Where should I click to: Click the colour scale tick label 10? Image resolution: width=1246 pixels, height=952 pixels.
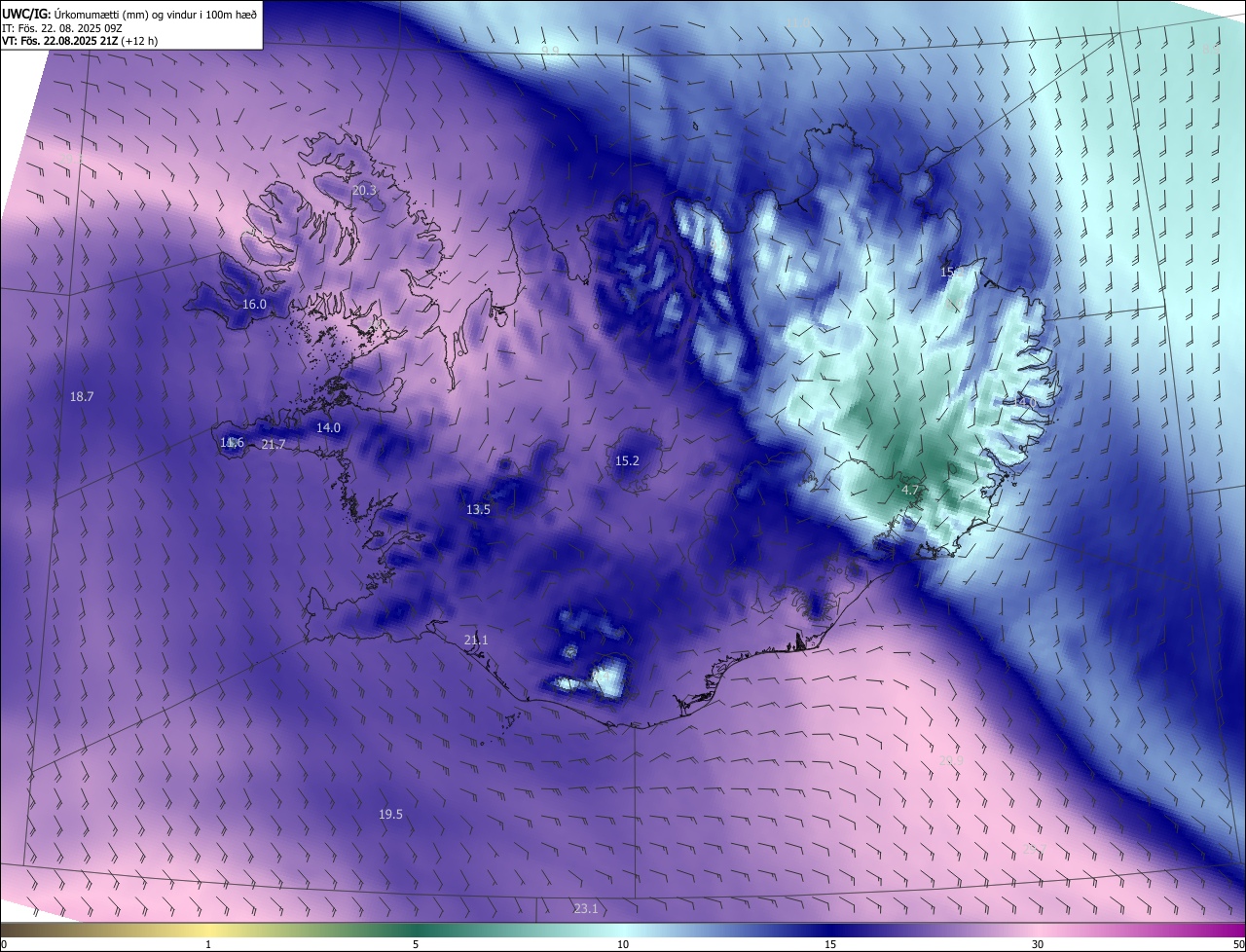tap(623, 944)
